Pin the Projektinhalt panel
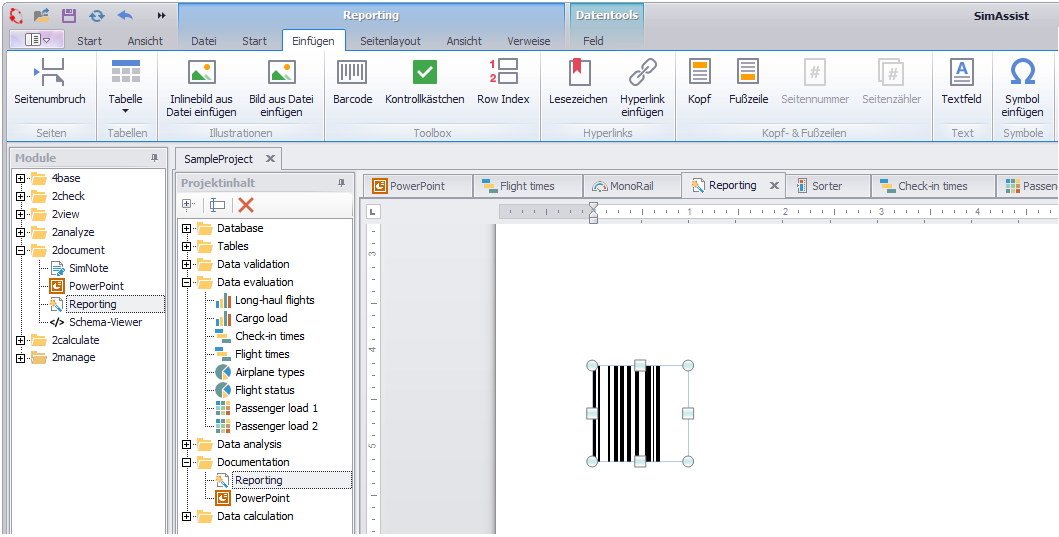Screen dimensions: 1059x537 pos(341,183)
